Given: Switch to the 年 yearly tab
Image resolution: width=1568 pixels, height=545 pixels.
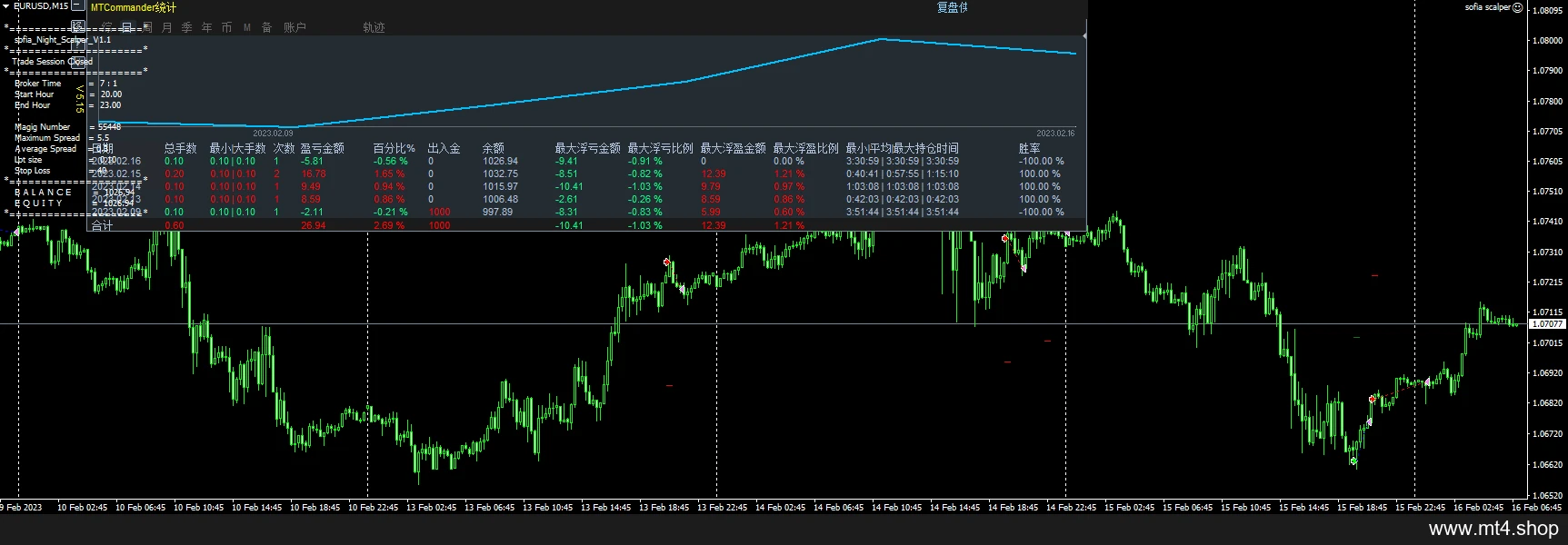Looking at the screenshot, I should pyautogui.click(x=207, y=28).
